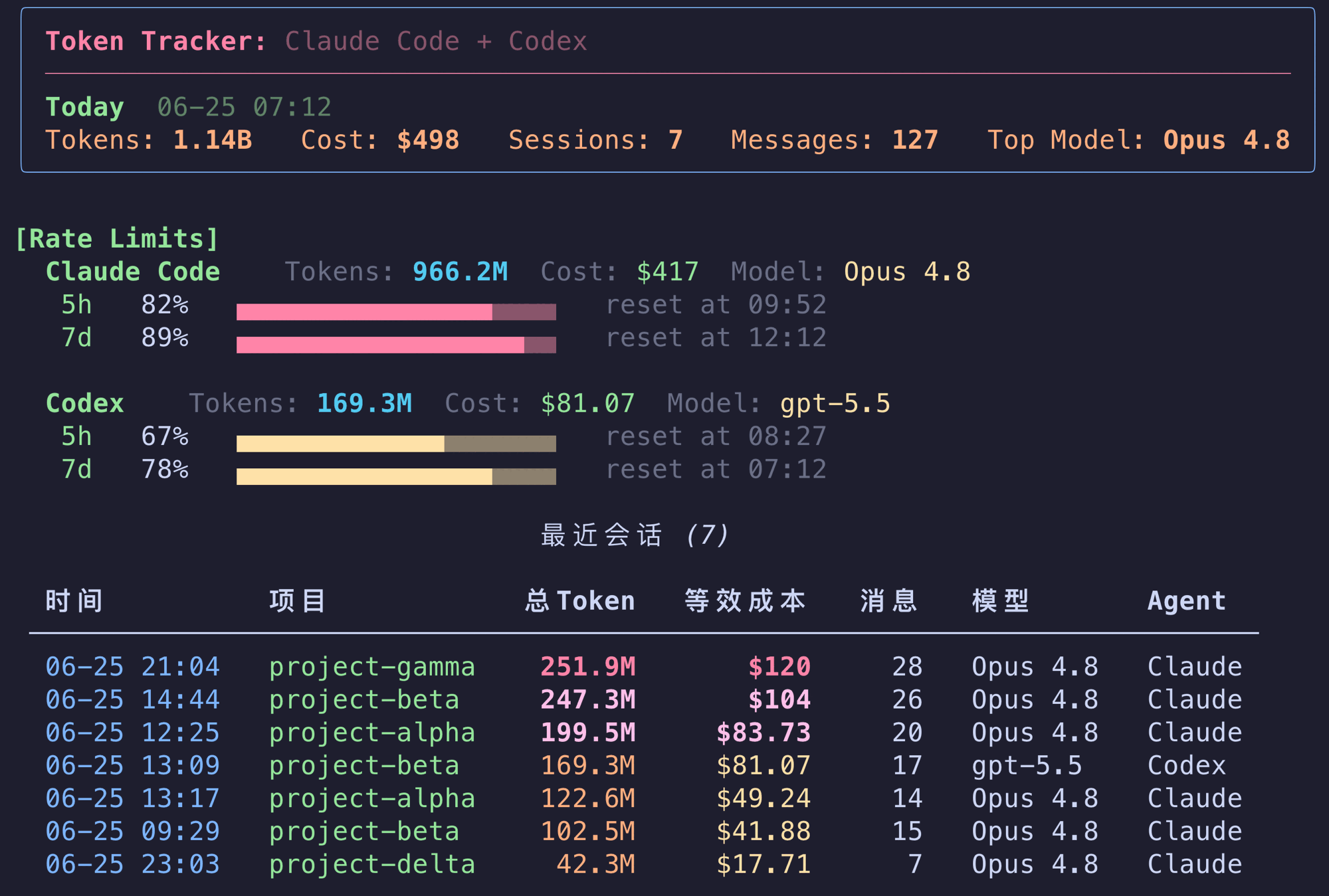Click the "项目" column header
This screenshot has height=896, width=1329.
tap(298, 600)
